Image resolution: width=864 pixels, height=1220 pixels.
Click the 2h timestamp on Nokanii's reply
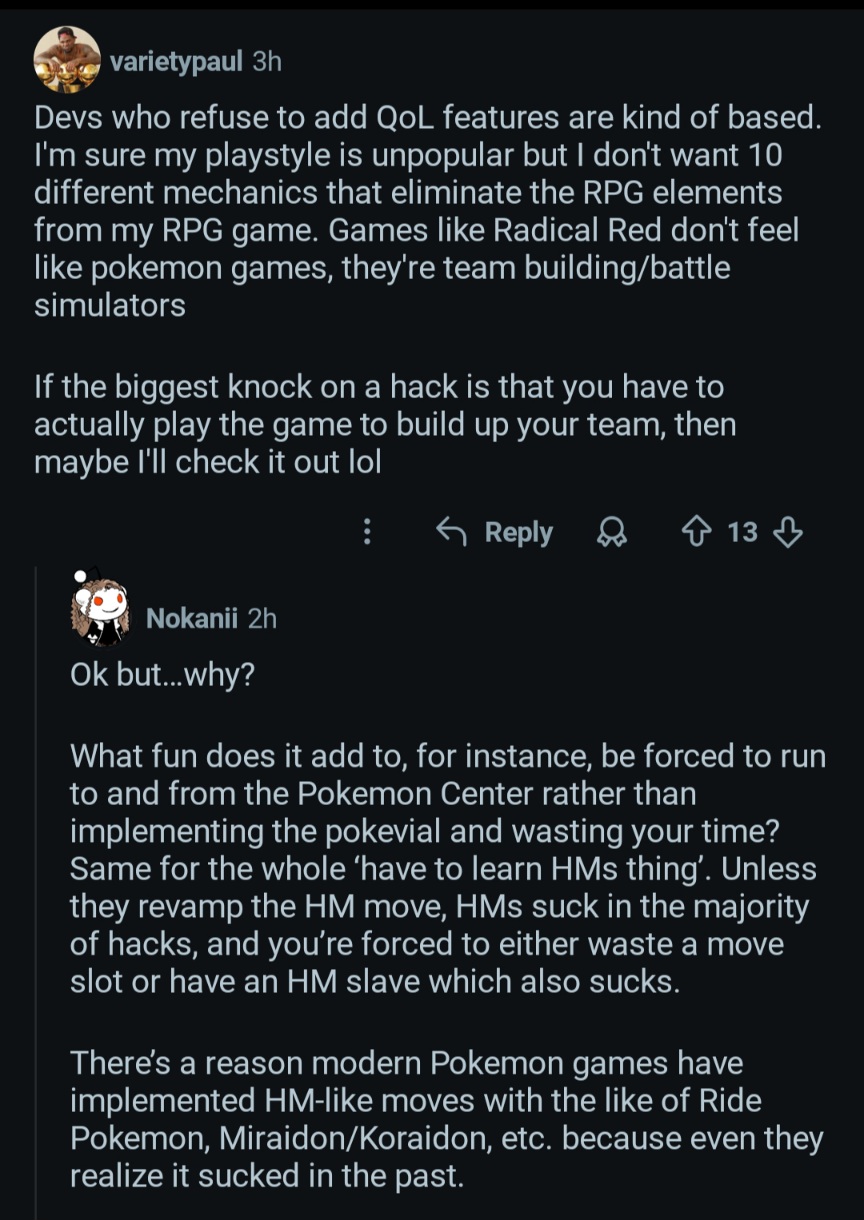[x=261, y=619]
